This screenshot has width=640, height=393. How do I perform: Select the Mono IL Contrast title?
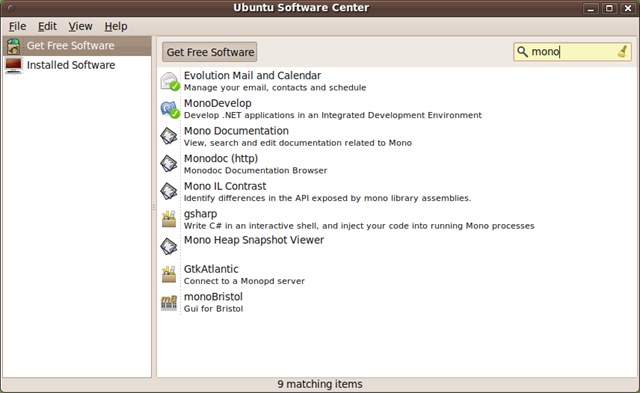coord(225,186)
